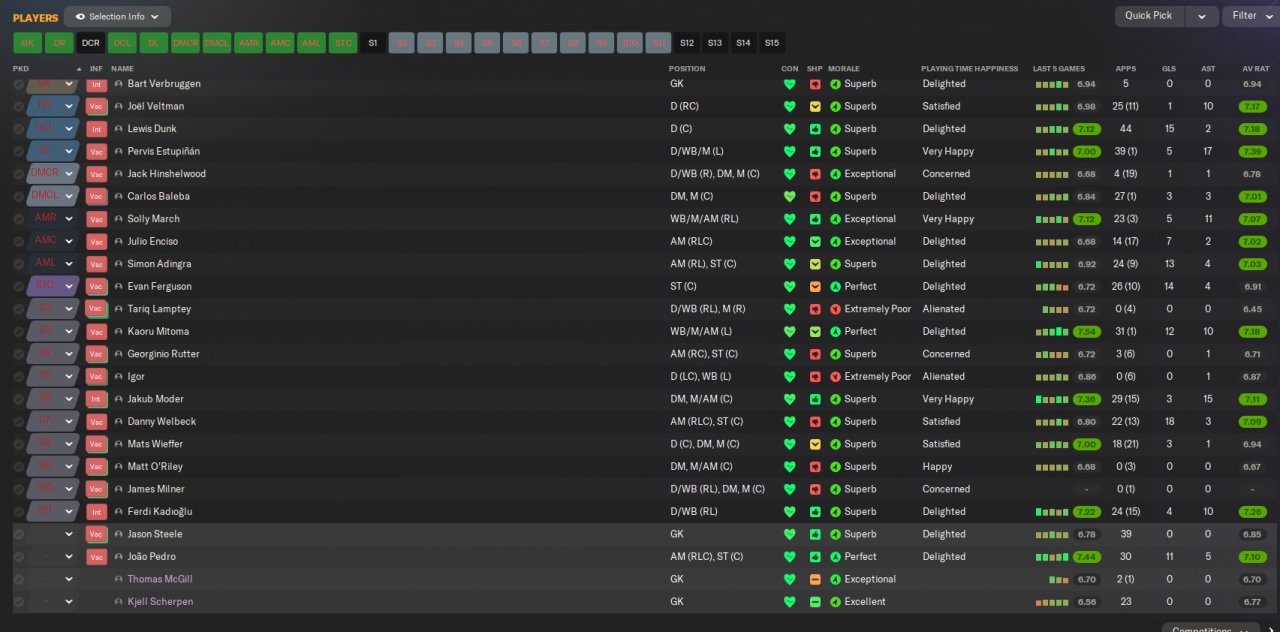Click Pervis Estupiñán's Vac info badge
Screen dimensions: 1280x632
tap(97, 152)
